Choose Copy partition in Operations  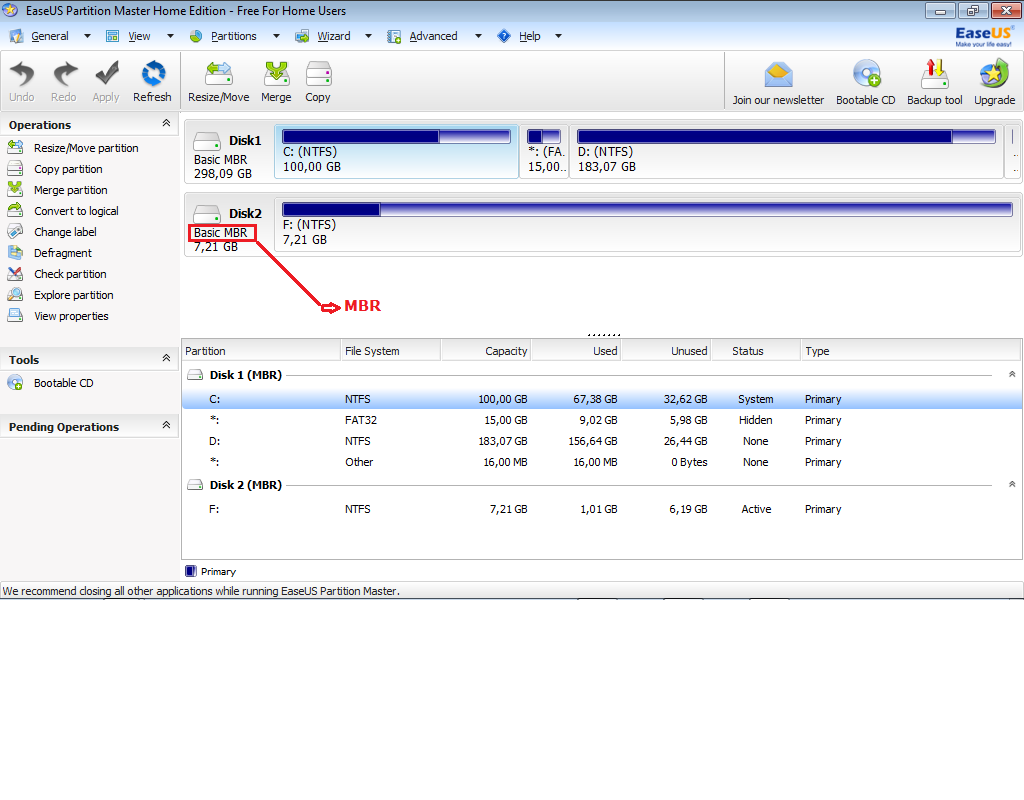point(68,169)
